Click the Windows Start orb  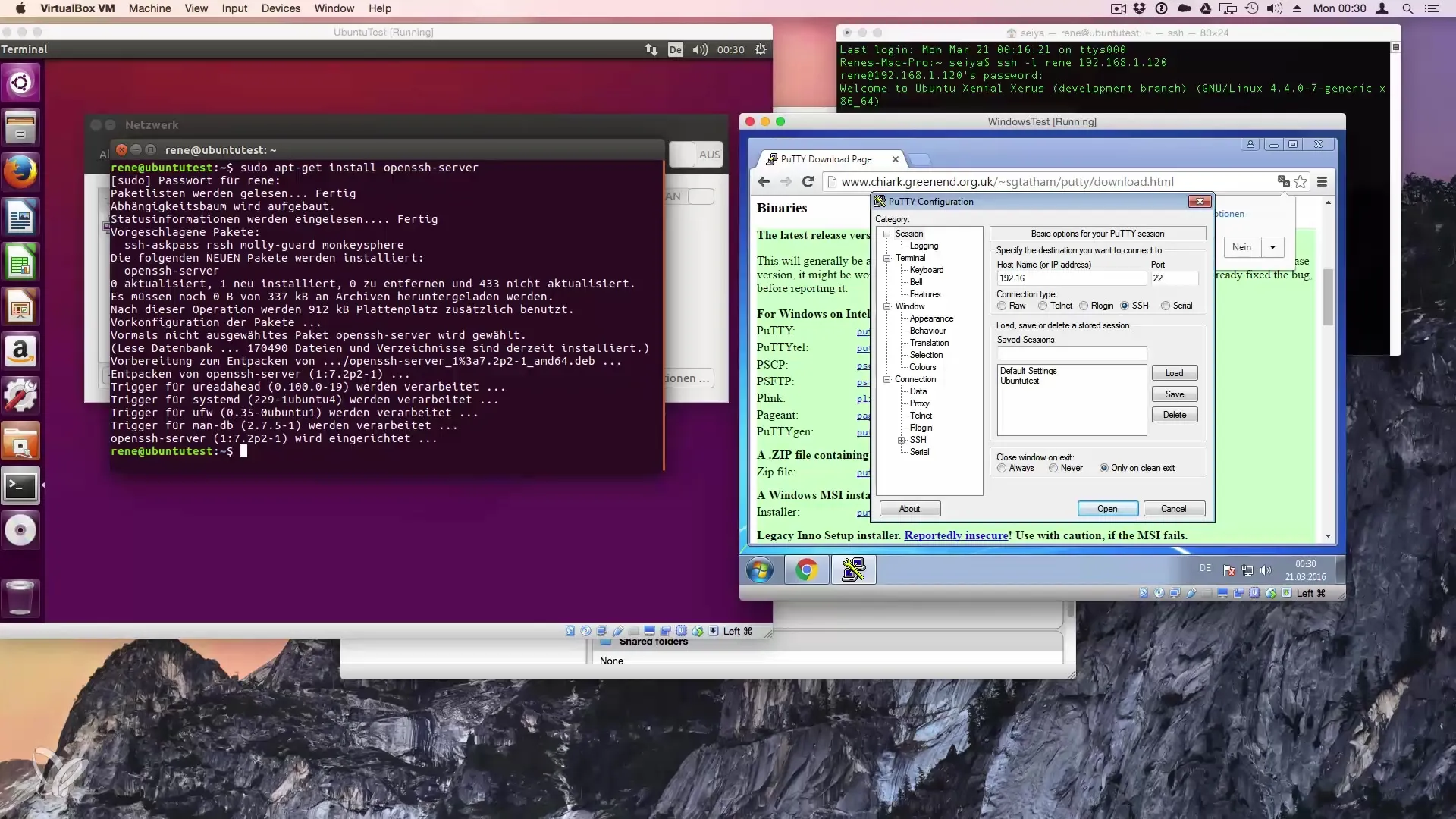coord(759,570)
